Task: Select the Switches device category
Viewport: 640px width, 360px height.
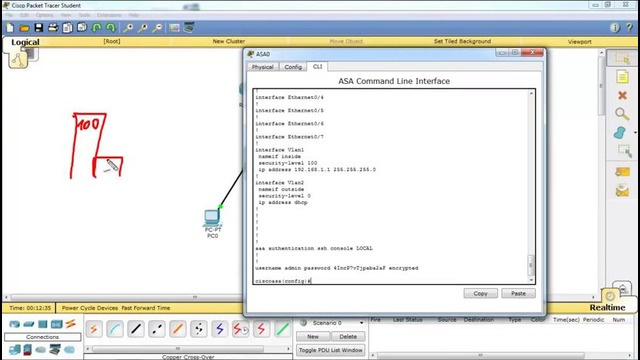Action: coord(29,324)
